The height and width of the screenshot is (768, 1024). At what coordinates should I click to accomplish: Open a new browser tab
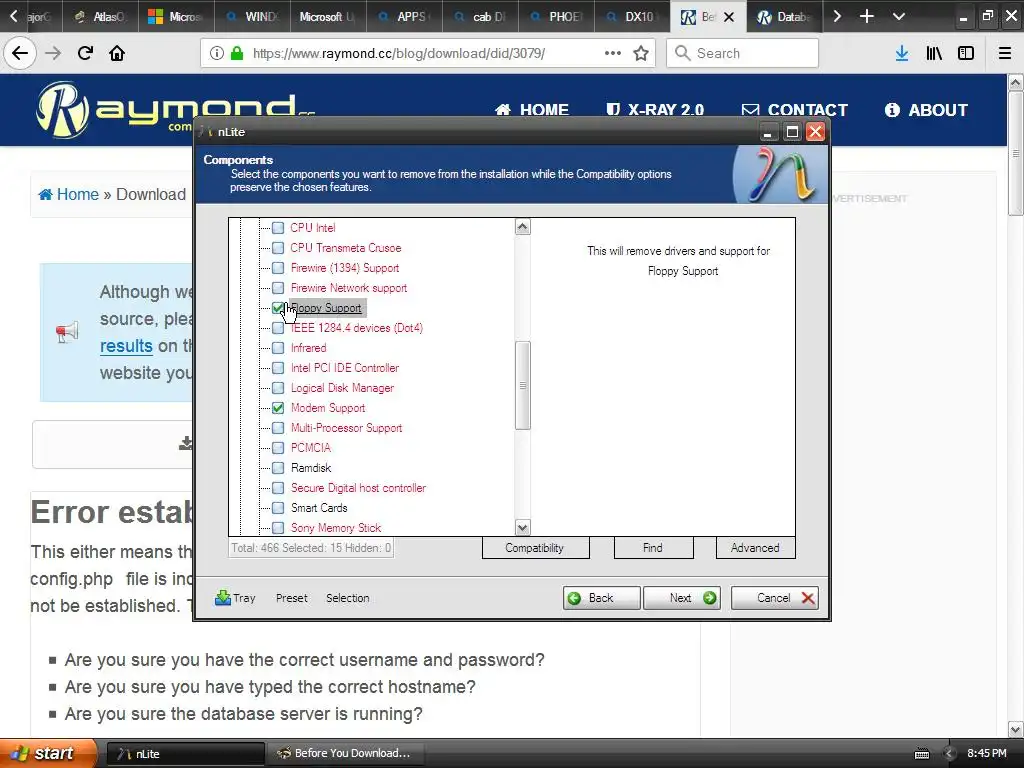[867, 16]
